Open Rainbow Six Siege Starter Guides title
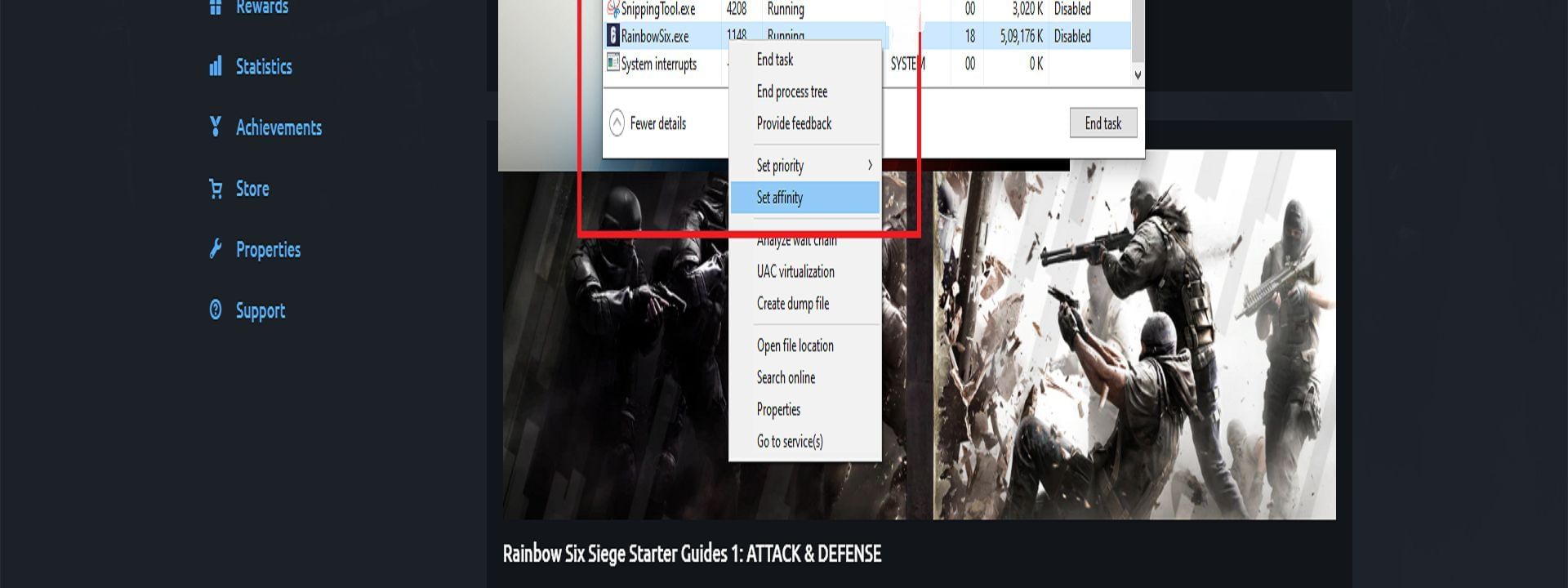 pyautogui.click(x=692, y=554)
